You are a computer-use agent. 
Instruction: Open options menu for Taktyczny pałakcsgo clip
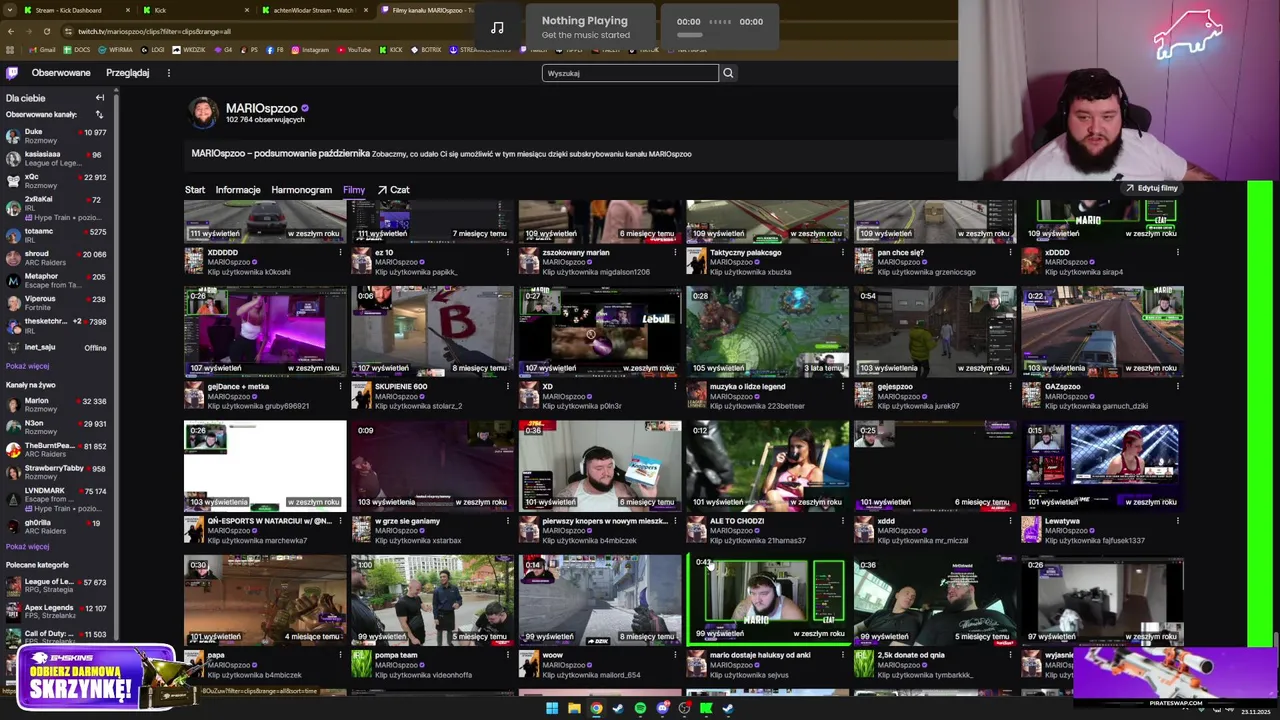[843, 253]
